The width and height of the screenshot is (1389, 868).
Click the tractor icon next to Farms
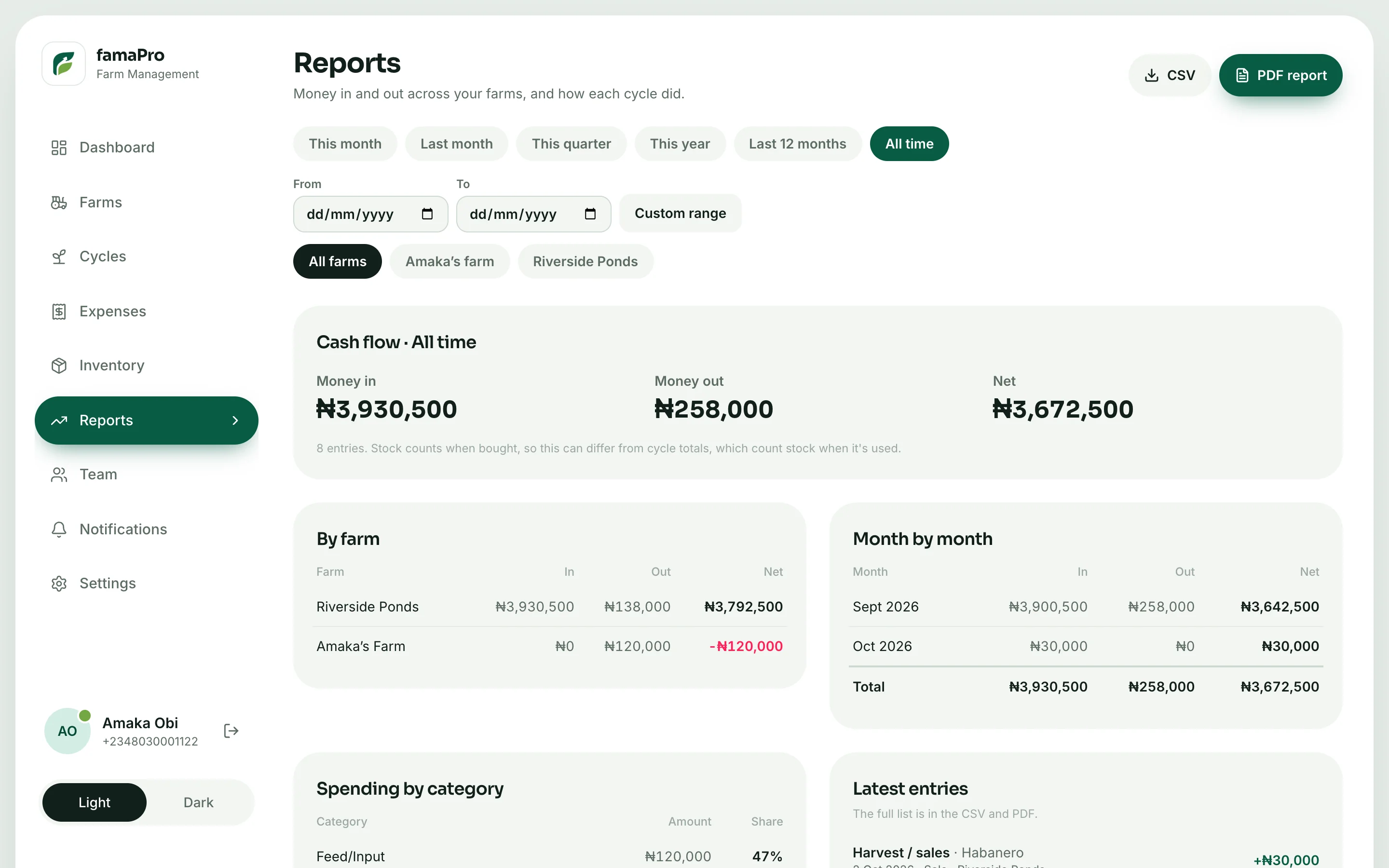tap(59, 203)
